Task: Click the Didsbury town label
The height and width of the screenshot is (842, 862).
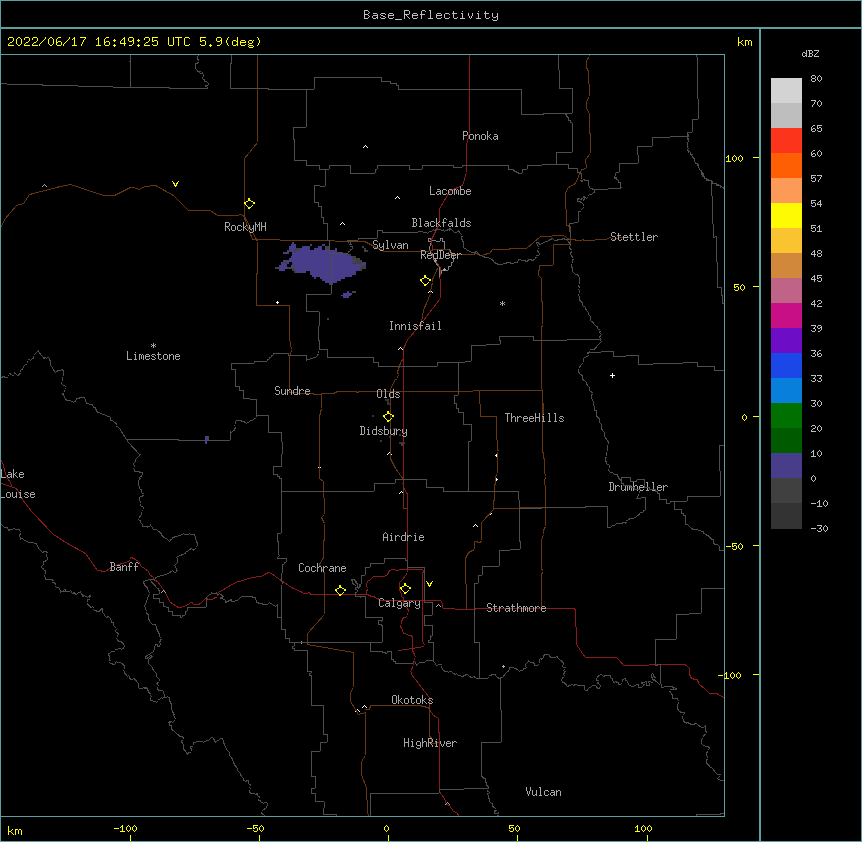Action: coord(383,431)
